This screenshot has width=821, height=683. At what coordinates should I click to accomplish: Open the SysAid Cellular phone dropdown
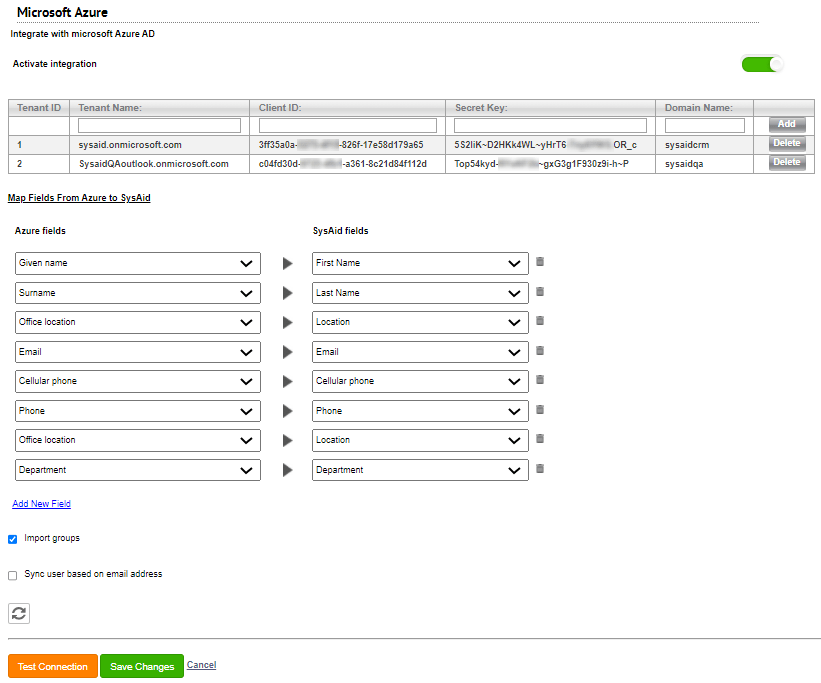(x=420, y=381)
